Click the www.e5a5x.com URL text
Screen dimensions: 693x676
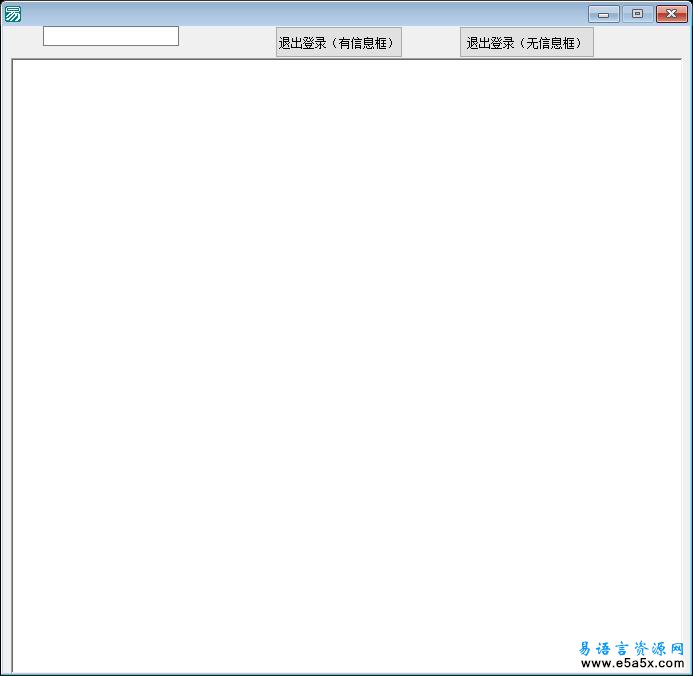(x=631, y=663)
